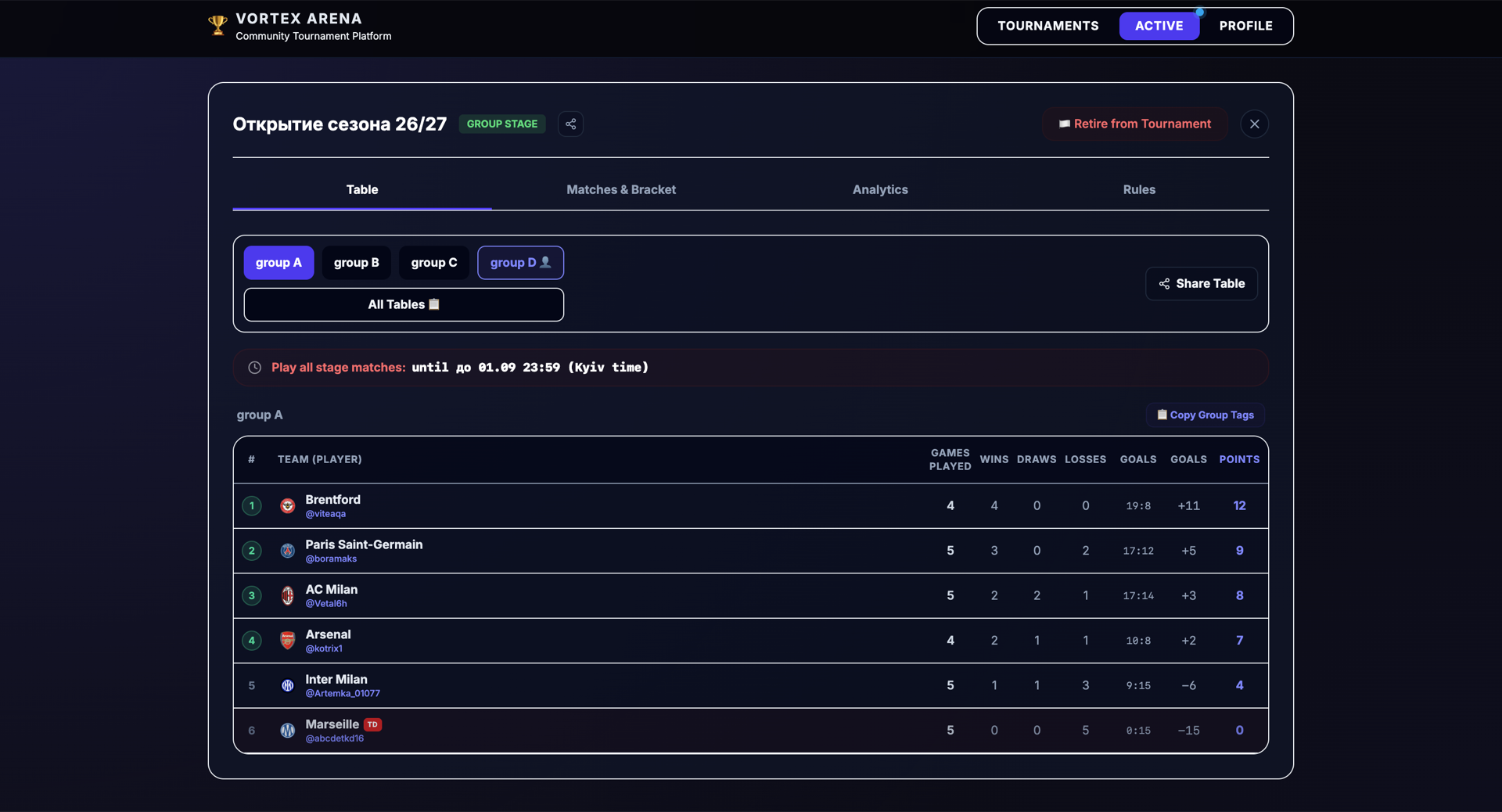Select the Active nav item
This screenshot has width=1502, height=812.
pyautogui.click(x=1159, y=26)
